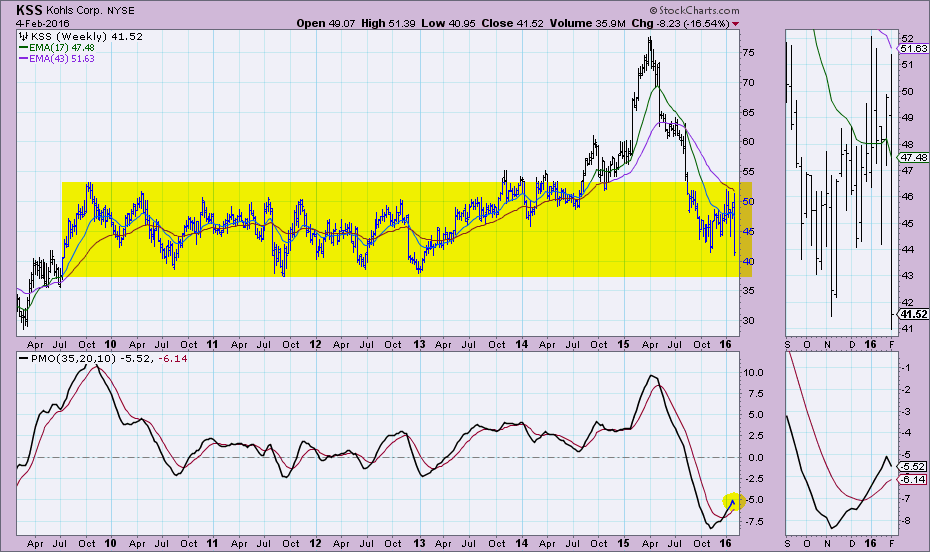
Task: Select the 'EMA(17) 47.48' legend text
Action: (x=62, y=47)
